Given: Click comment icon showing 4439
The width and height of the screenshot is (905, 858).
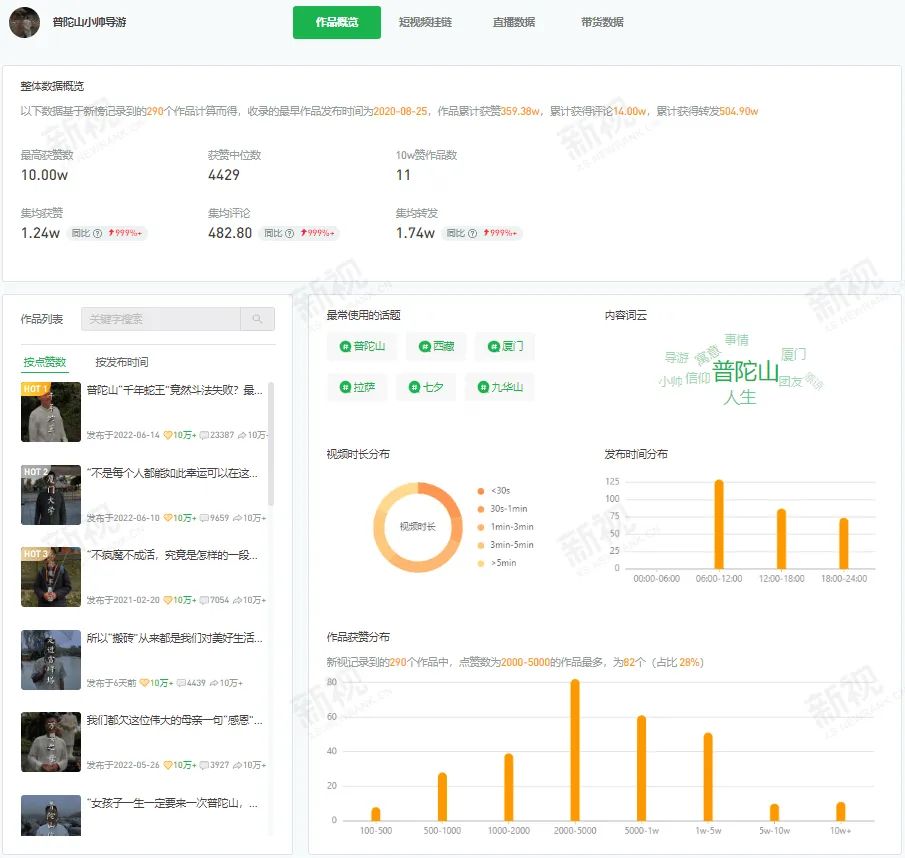Looking at the screenshot, I should click(x=181, y=683).
